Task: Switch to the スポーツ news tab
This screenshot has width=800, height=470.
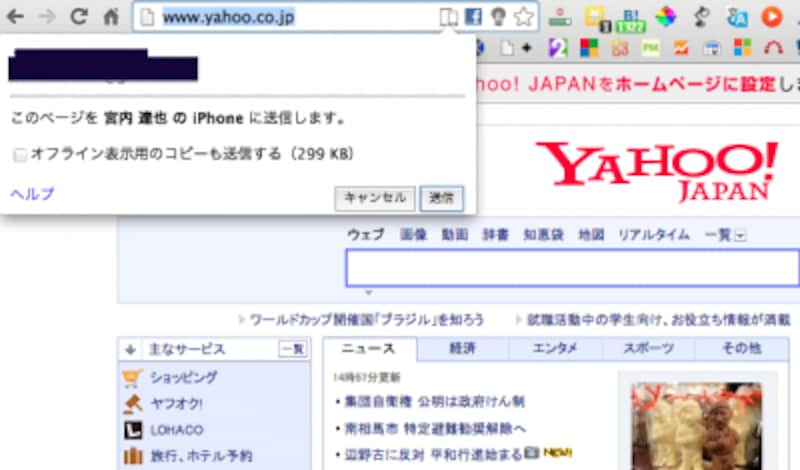Action: [x=648, y=349]
